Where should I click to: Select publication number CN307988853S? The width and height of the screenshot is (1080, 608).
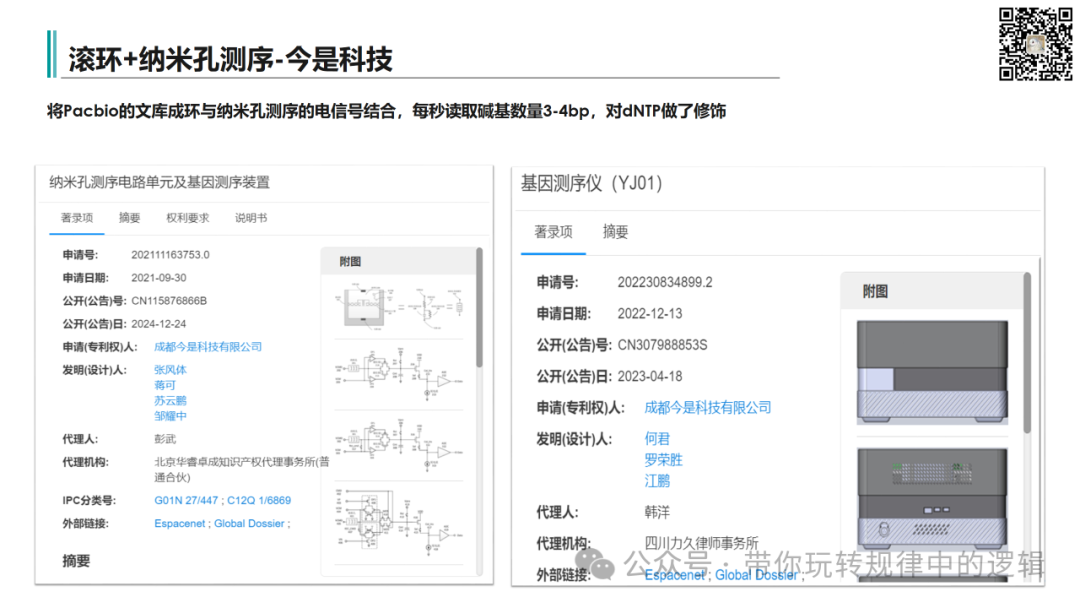(x=662, y=345)
